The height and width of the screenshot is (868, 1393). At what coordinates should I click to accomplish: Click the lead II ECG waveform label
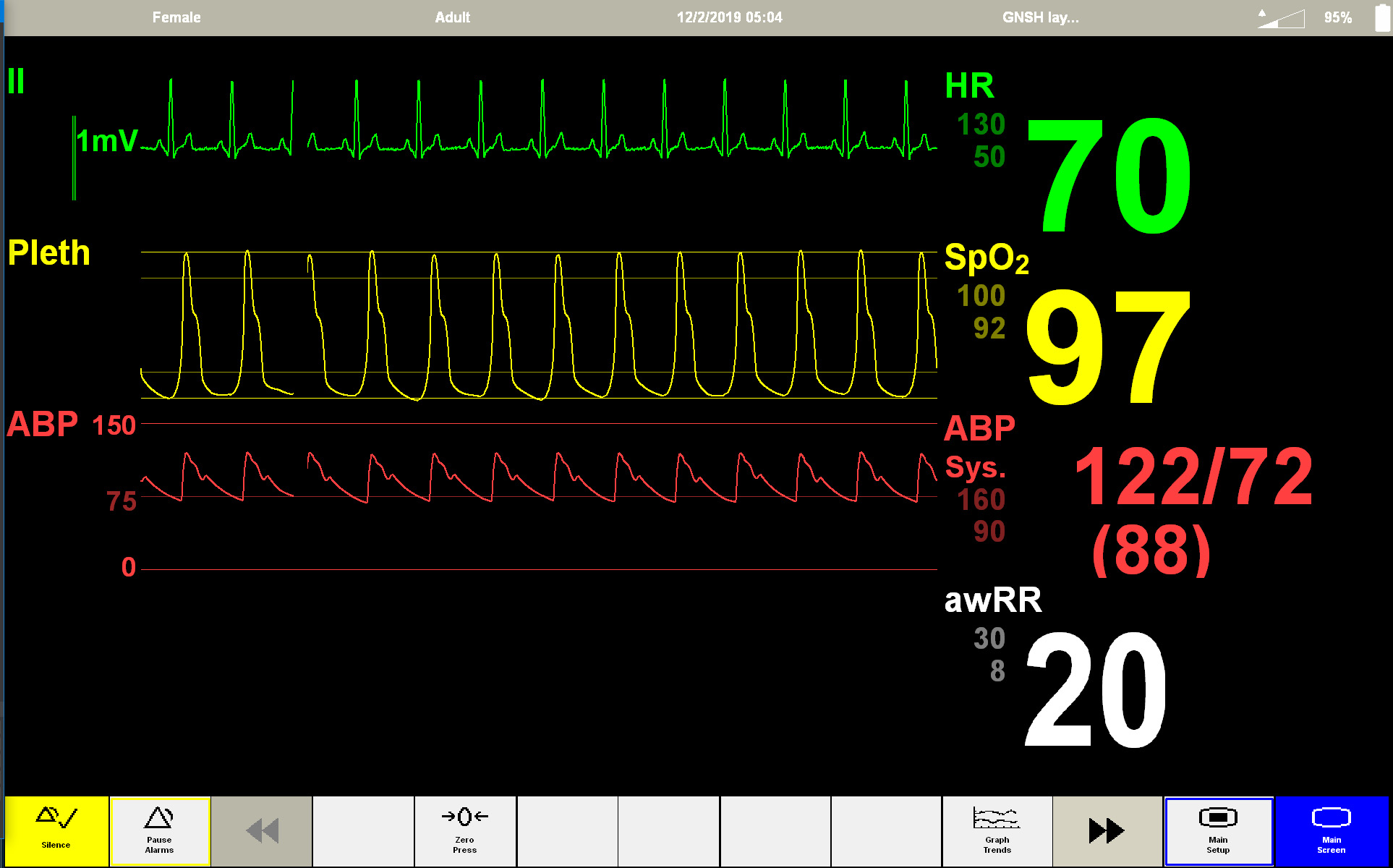[16, 81]
